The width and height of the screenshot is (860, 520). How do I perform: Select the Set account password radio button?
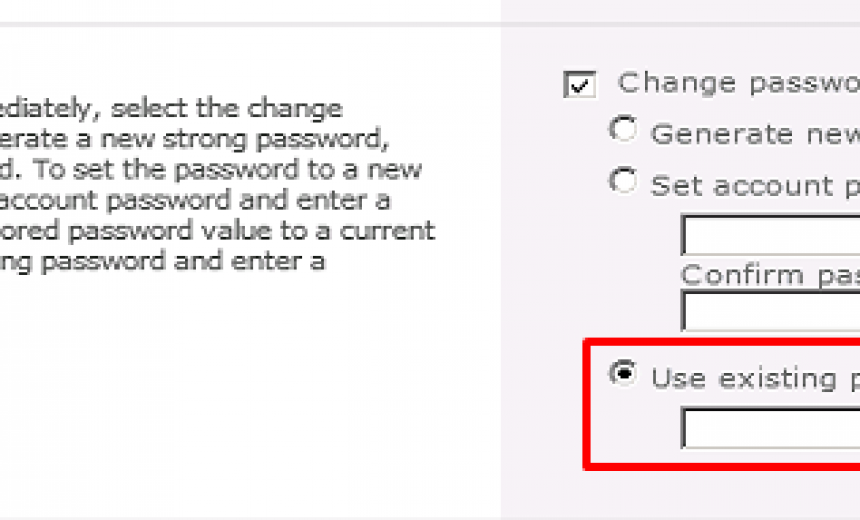click(x=623, y=181)
